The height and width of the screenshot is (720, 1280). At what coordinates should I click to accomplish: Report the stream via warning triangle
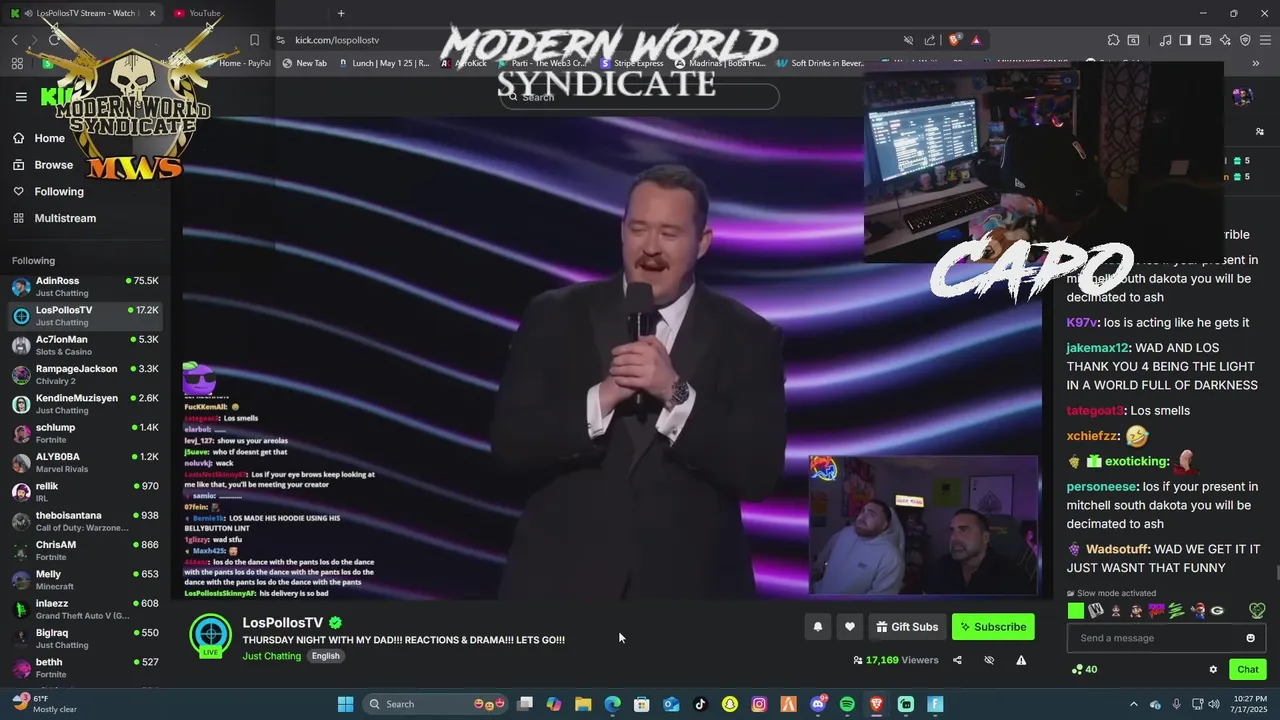(x=1021, y=660)
